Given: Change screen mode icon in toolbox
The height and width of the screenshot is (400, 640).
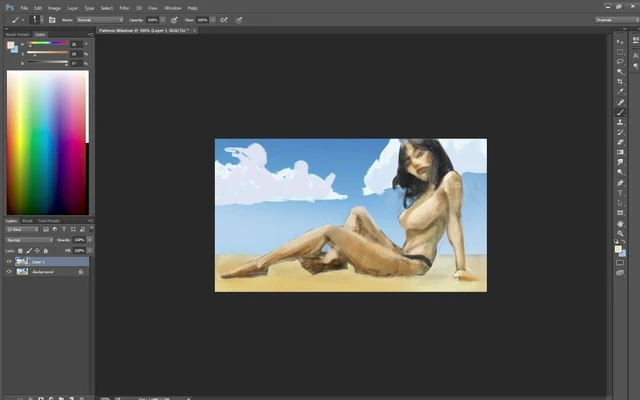Looking at the screenshot, I should click(620, 273).
